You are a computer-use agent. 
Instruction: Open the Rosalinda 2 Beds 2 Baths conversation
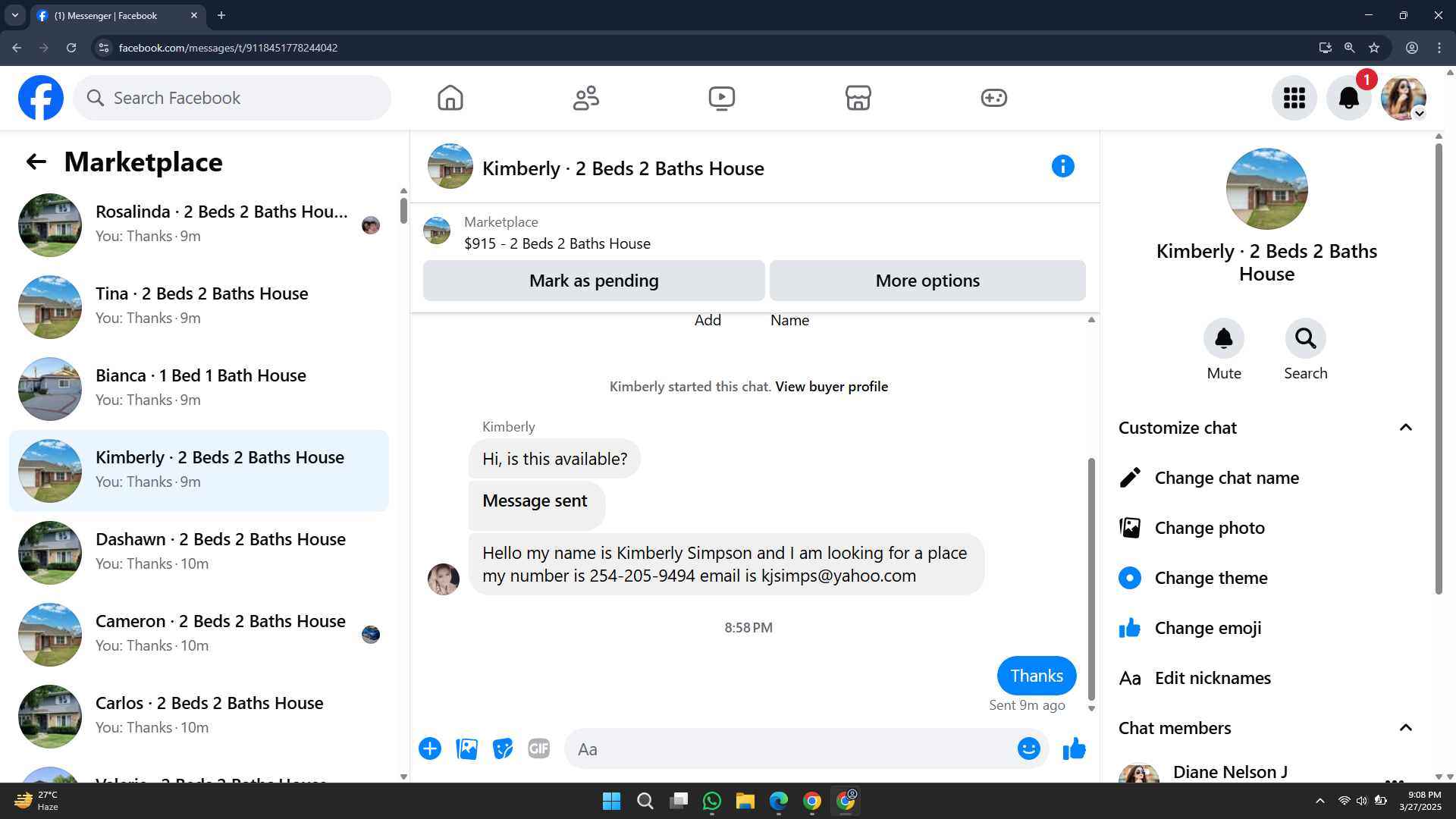coord(199,224)
